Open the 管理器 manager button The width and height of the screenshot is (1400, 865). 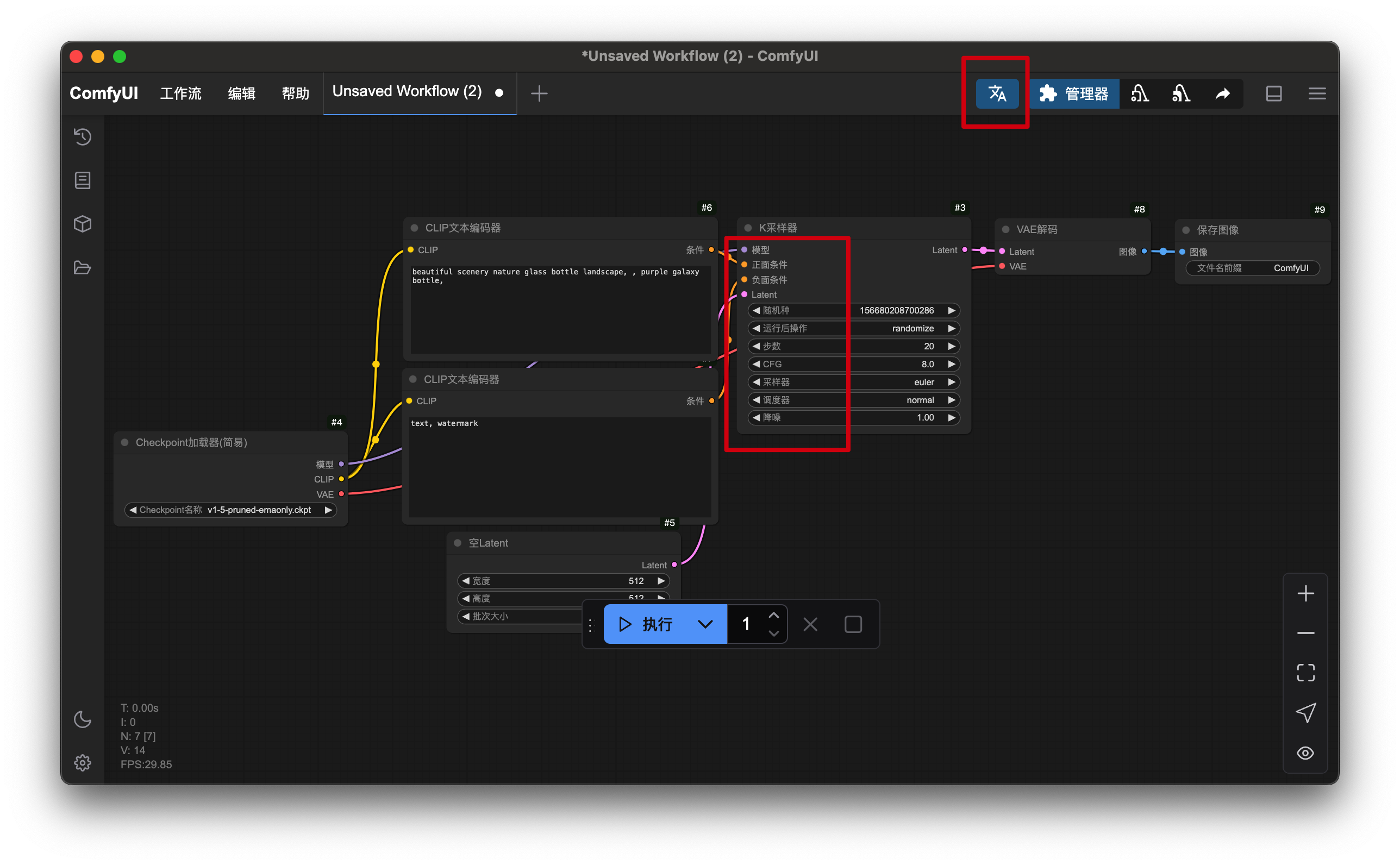pos(1074,93)
